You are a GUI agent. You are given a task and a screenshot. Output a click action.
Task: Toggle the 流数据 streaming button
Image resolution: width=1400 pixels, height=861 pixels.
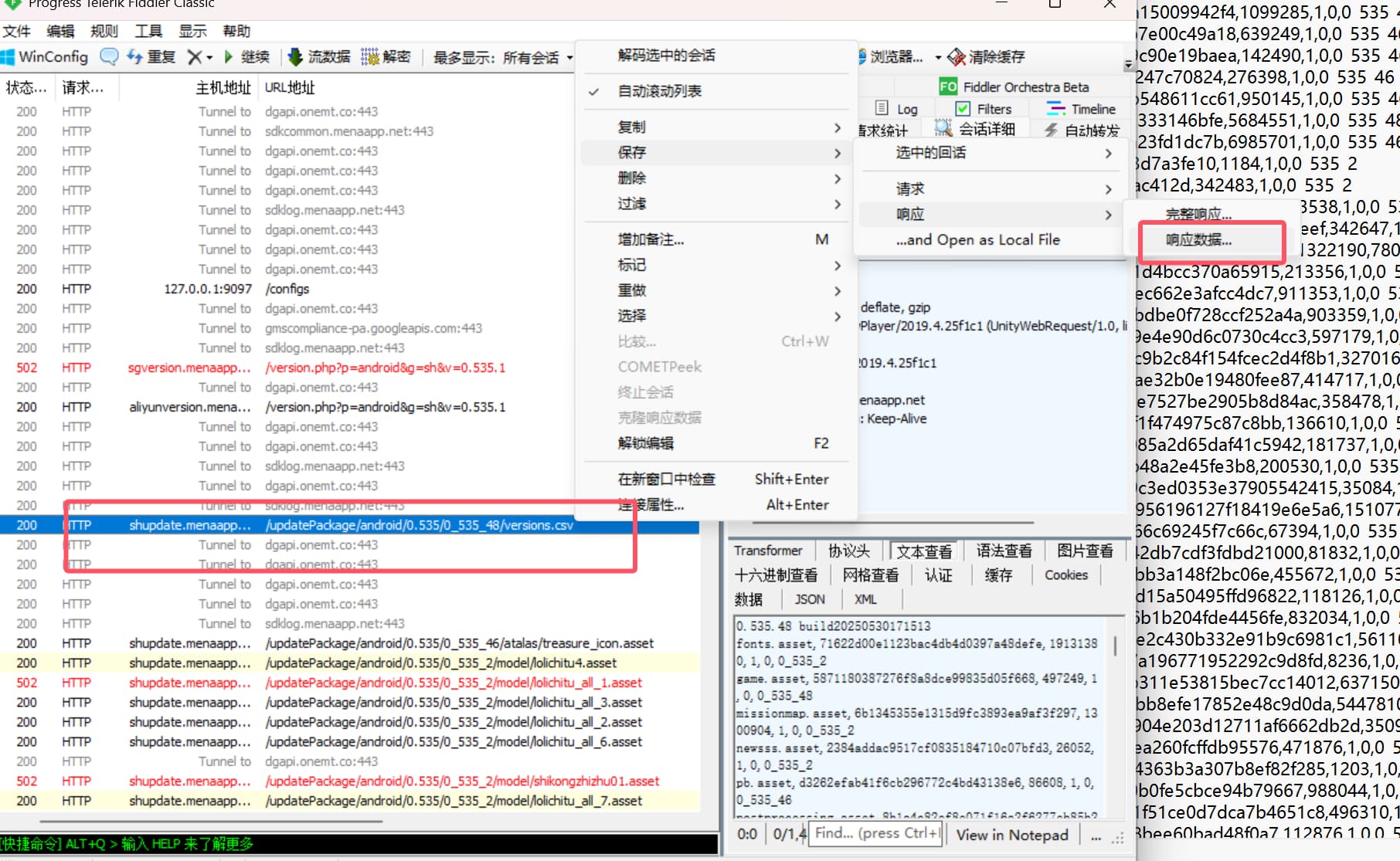(x=319, y=56)
